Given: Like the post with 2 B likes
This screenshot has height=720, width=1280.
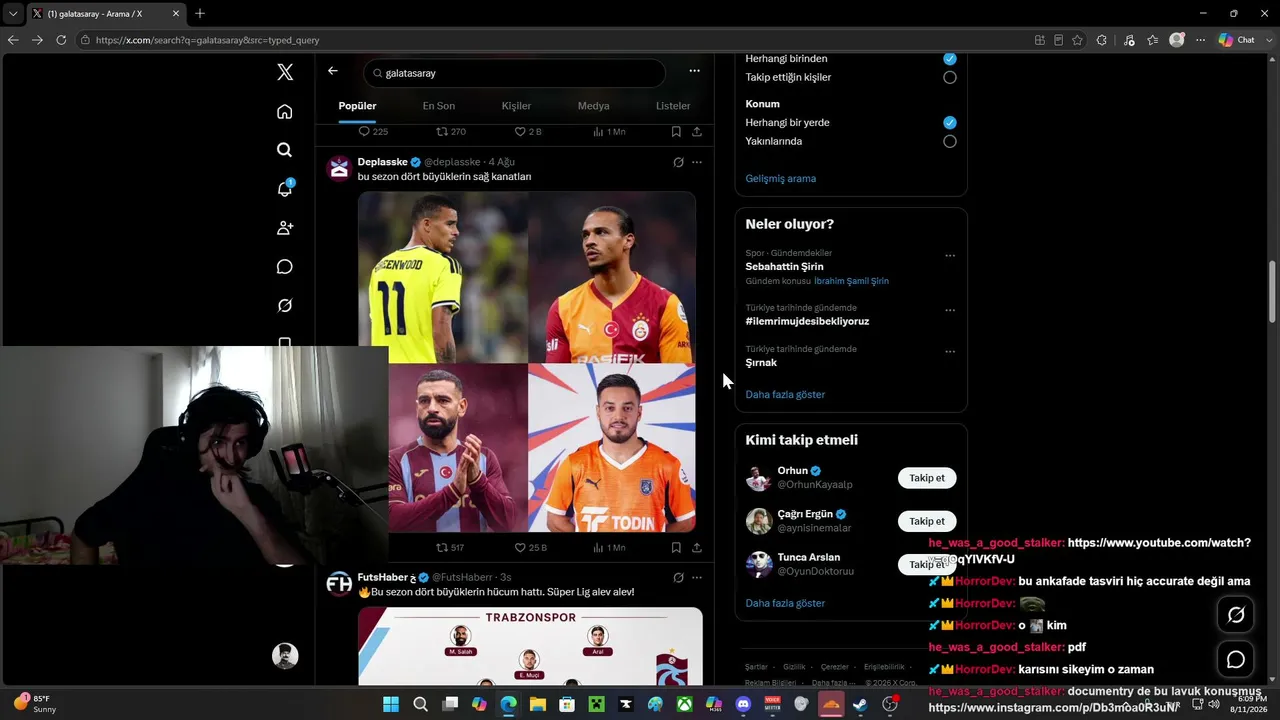Looking at the screenshot, I should [x=528, y=132].
